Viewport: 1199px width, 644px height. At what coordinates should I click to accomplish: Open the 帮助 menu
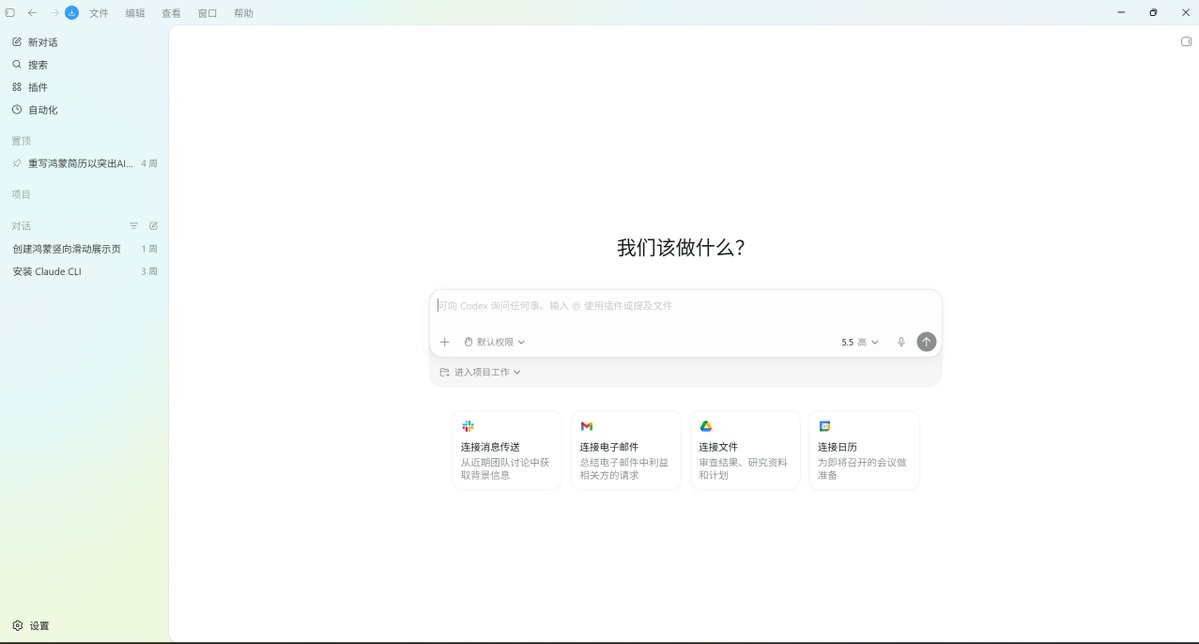pyautogui.click(x=243, y=13)
